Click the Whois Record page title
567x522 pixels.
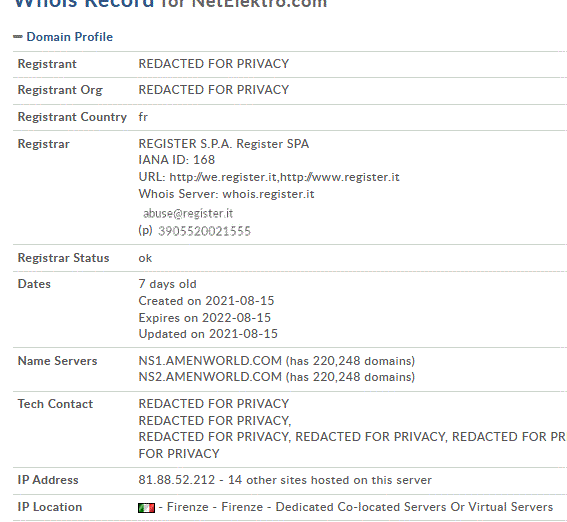pos(170,4)
